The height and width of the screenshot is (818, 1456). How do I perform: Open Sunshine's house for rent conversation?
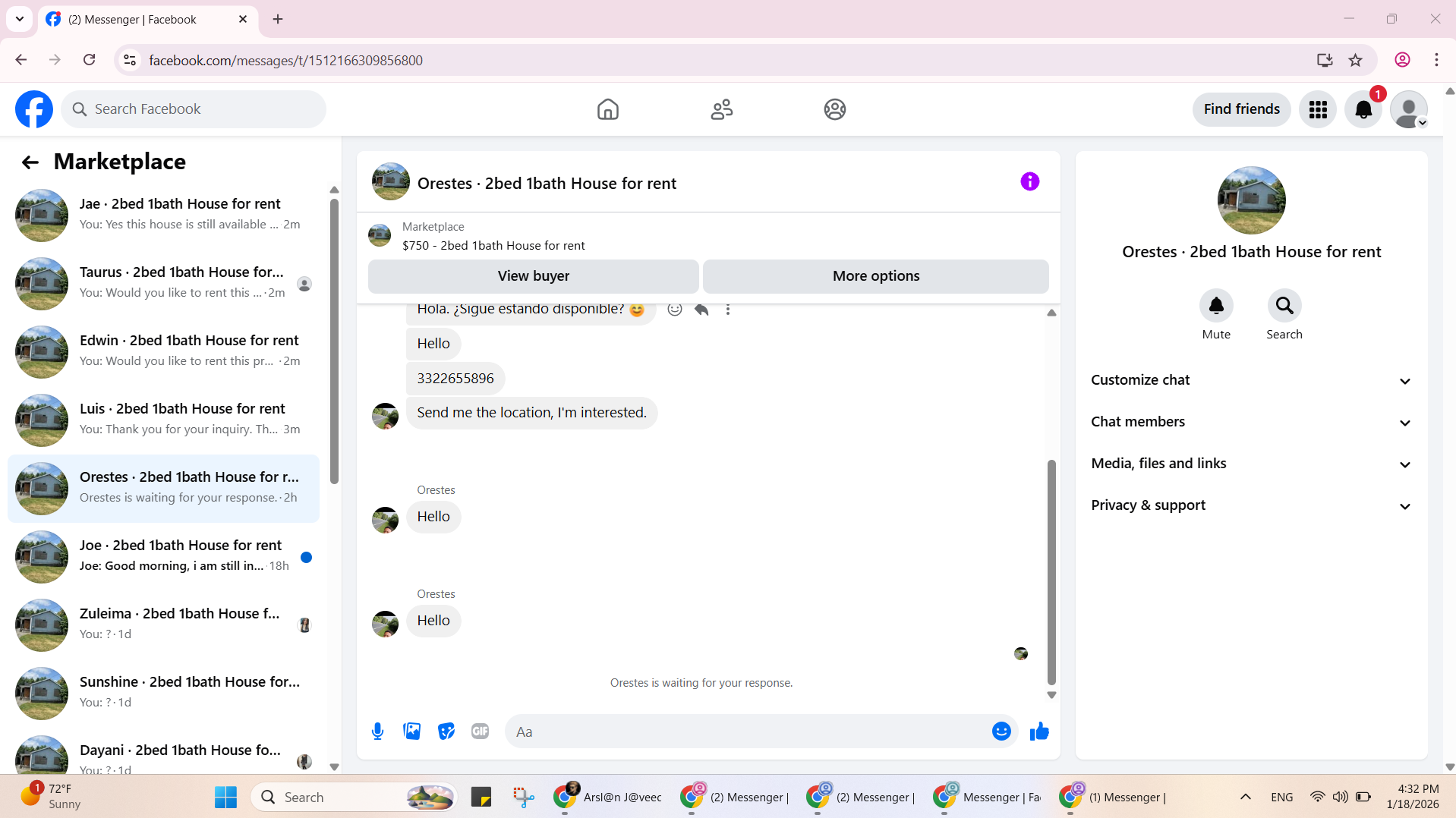pyautogui.click(x=163, y=693)
